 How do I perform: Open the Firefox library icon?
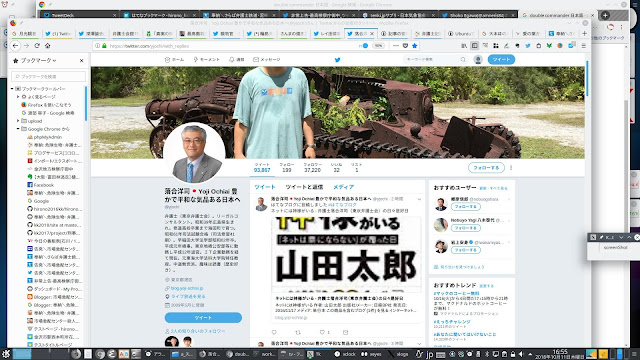click(464, 46)
